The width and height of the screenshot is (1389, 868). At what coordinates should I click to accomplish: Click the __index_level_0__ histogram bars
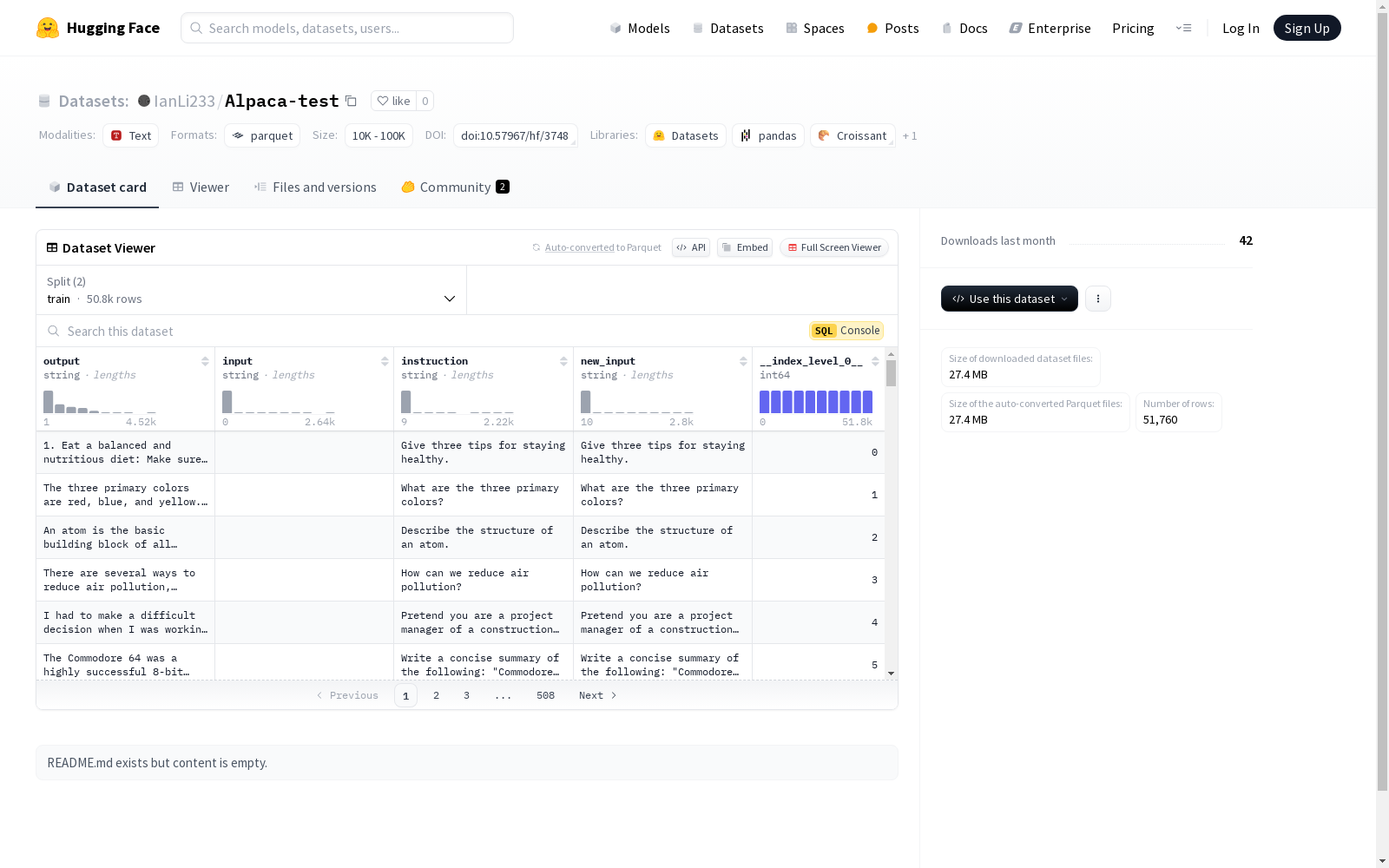[816, 401]
